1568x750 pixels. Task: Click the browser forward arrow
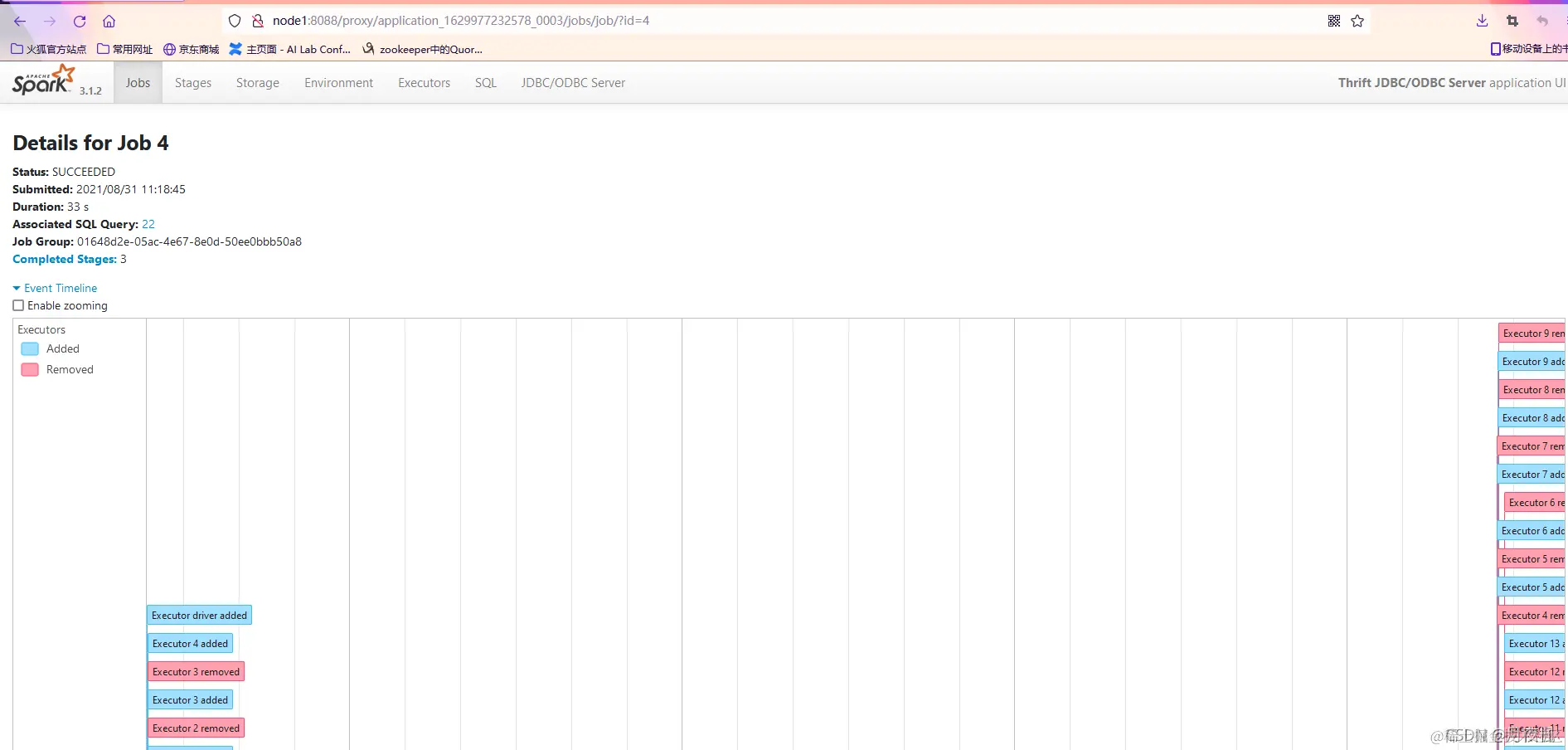[50, 21]
